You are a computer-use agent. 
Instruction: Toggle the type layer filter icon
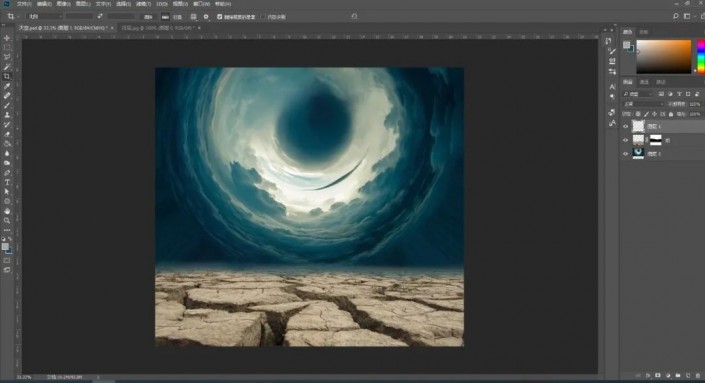[679, 94]
